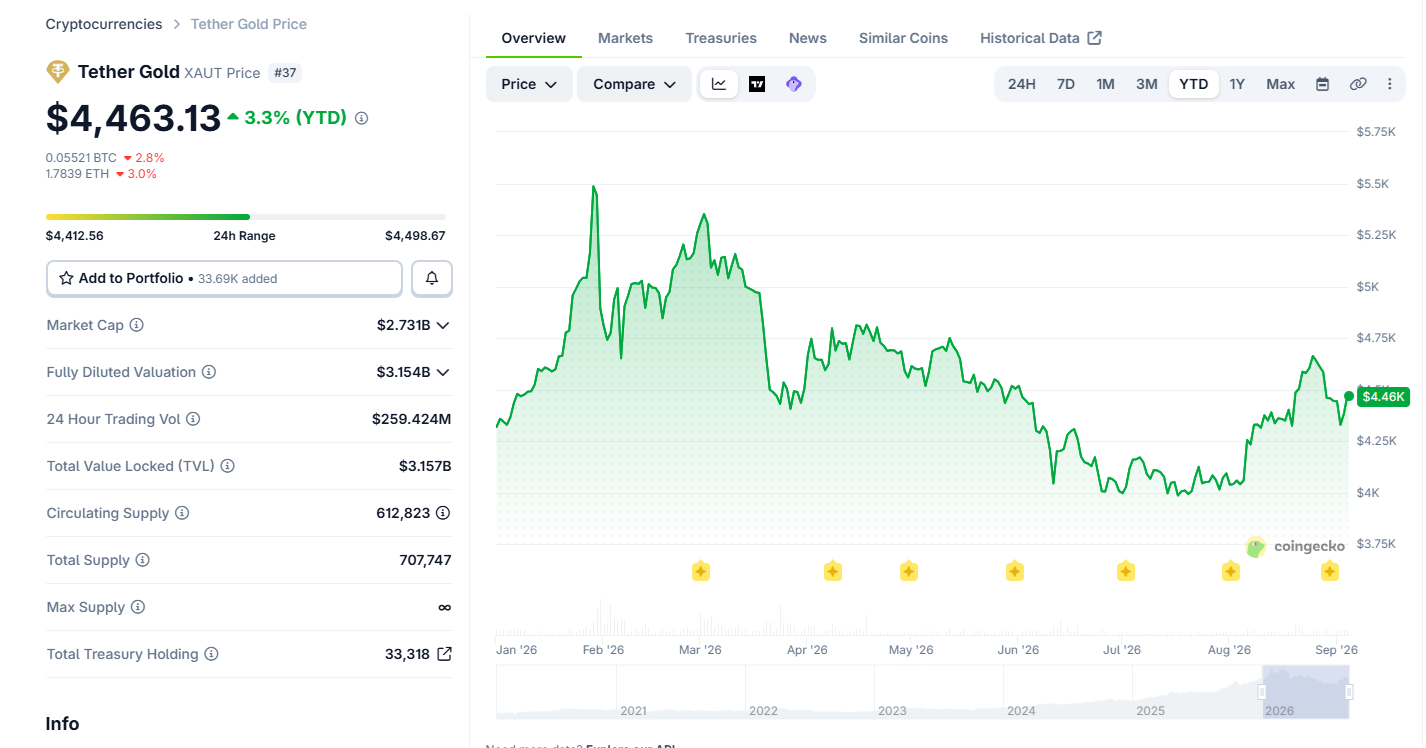This screenshot has height=748, width=1426.
Task: Click 24 Hour Trading Vol info icon
Action: [193, 419]
